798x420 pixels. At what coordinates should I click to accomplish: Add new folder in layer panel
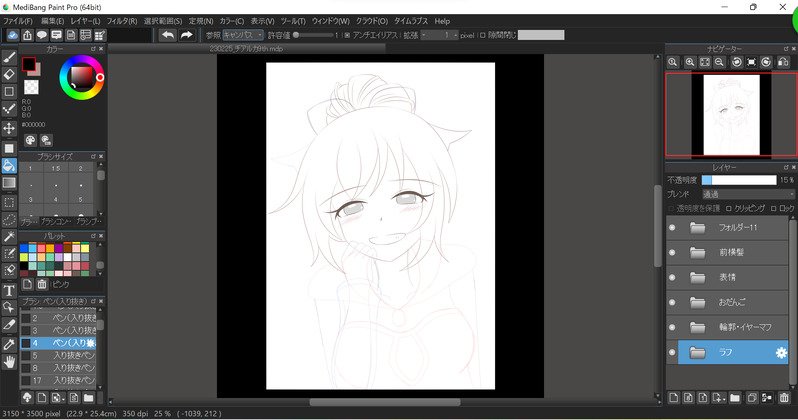(734, 398)
